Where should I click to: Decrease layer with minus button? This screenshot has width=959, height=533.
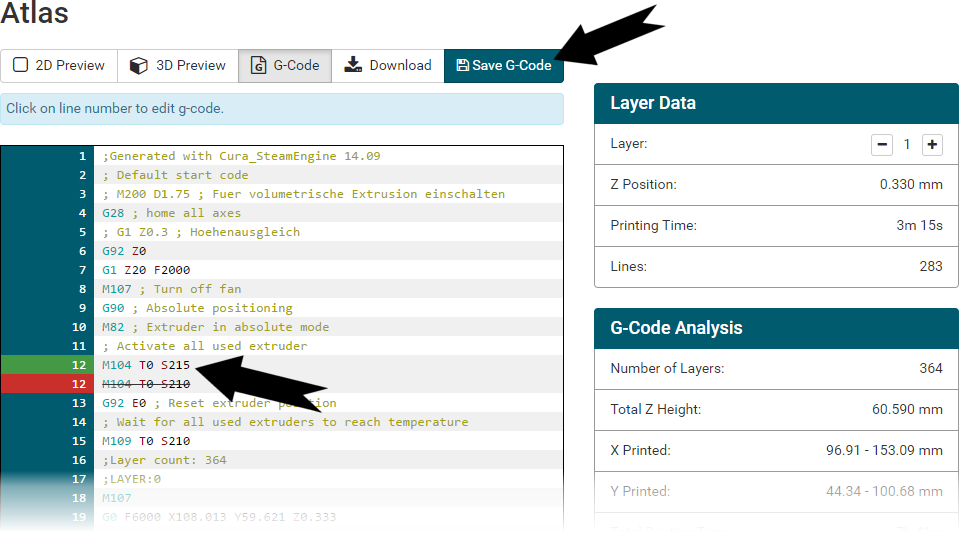tap(882, 145)
